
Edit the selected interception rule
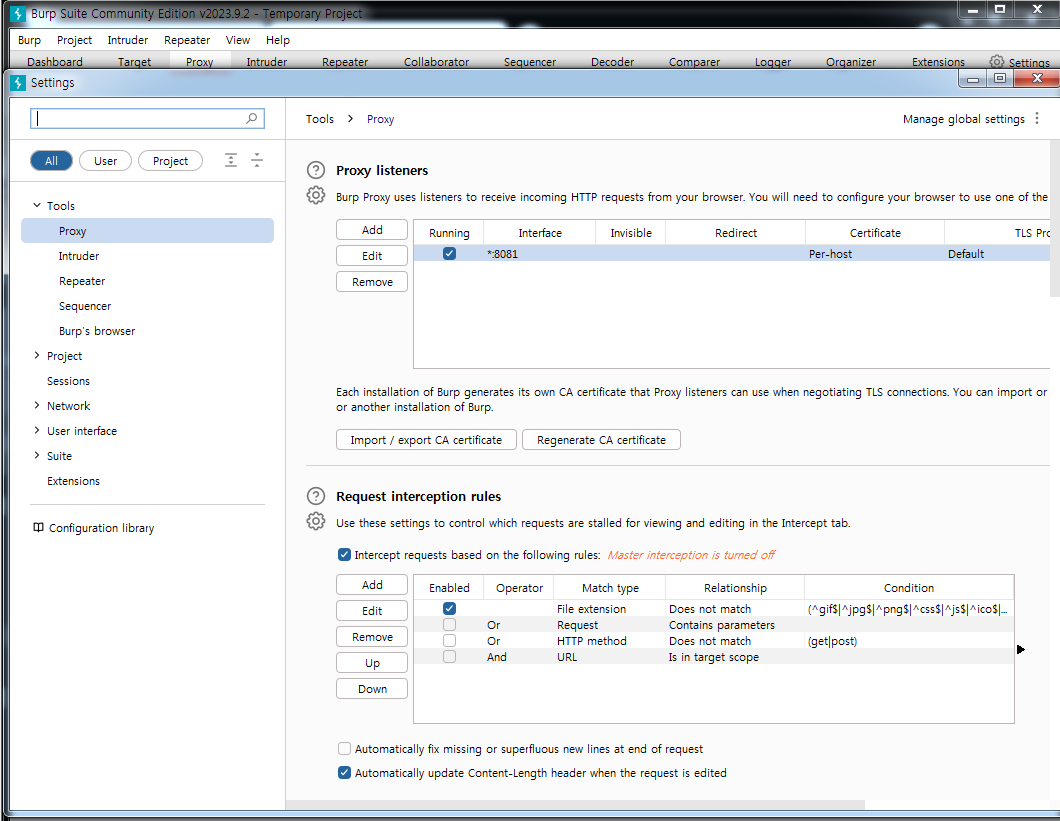(372, 611)
